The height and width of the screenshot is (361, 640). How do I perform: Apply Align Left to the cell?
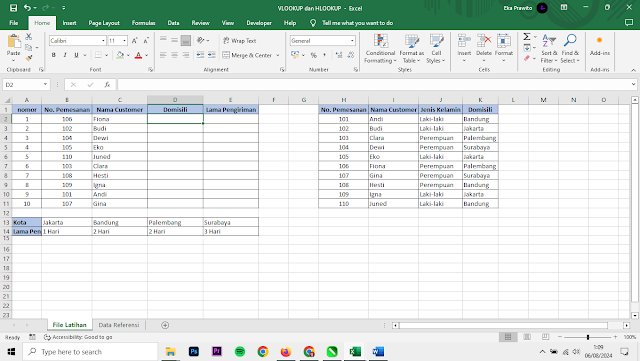coord(163,55)
